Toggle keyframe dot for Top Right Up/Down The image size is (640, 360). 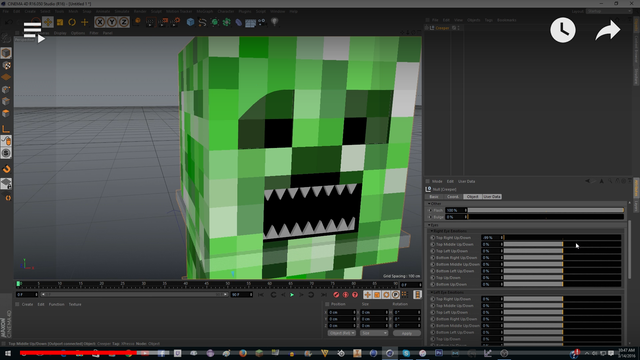(433, 238)
